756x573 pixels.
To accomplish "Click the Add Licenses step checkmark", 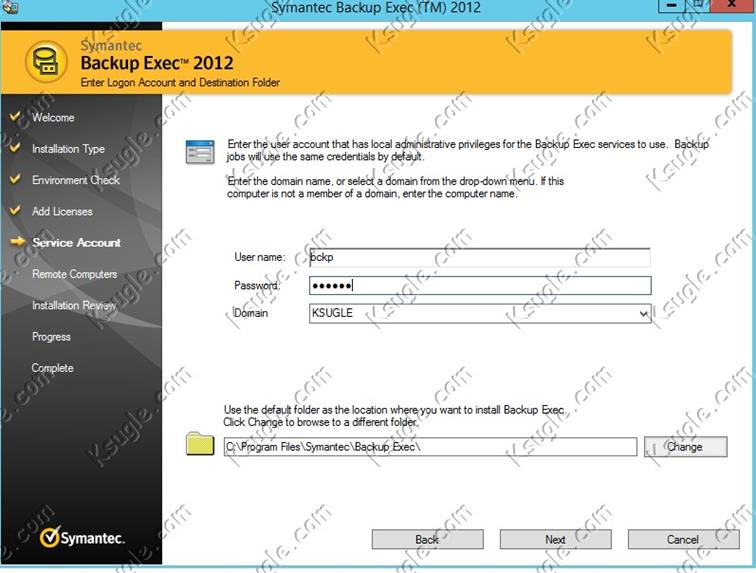I will click(x=15, y=210).
